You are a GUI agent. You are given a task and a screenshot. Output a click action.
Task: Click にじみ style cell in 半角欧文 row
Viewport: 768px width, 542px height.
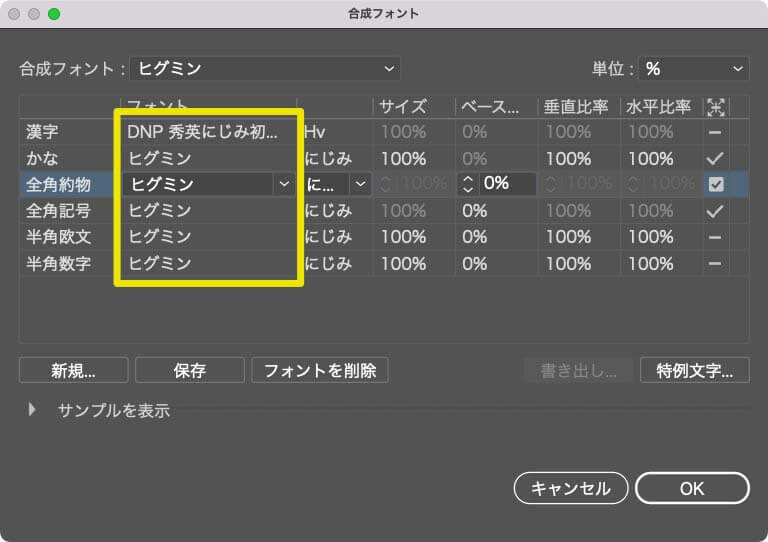[x=328, y=237]
